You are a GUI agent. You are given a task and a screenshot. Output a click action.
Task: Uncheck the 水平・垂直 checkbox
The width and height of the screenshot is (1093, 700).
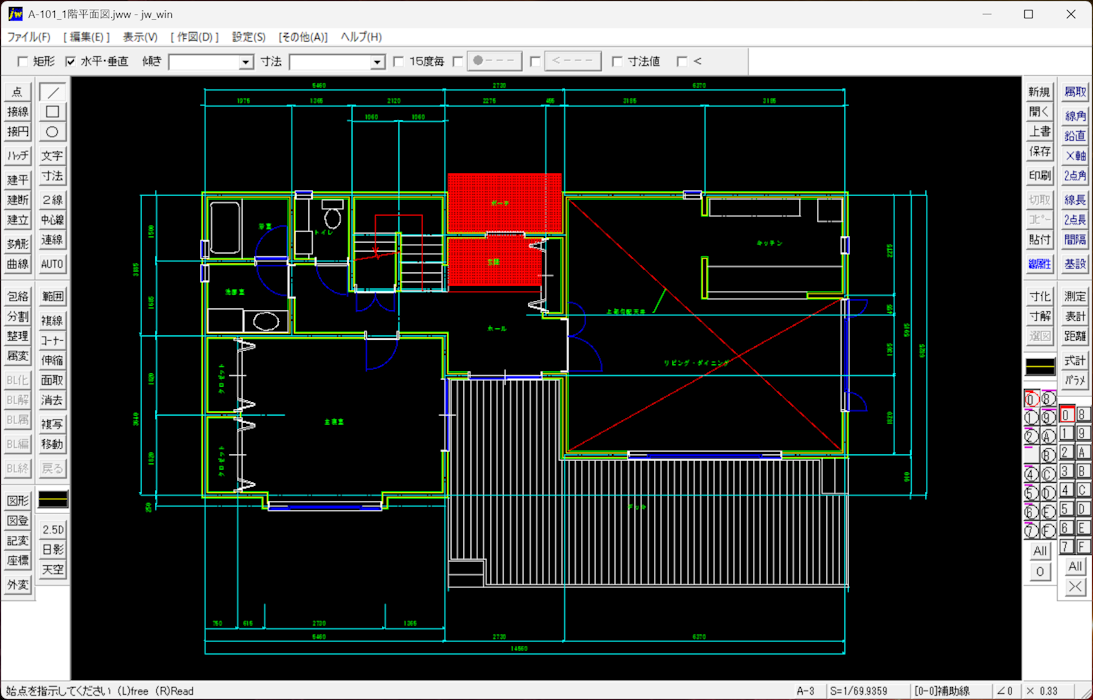(x=70, y=61)
